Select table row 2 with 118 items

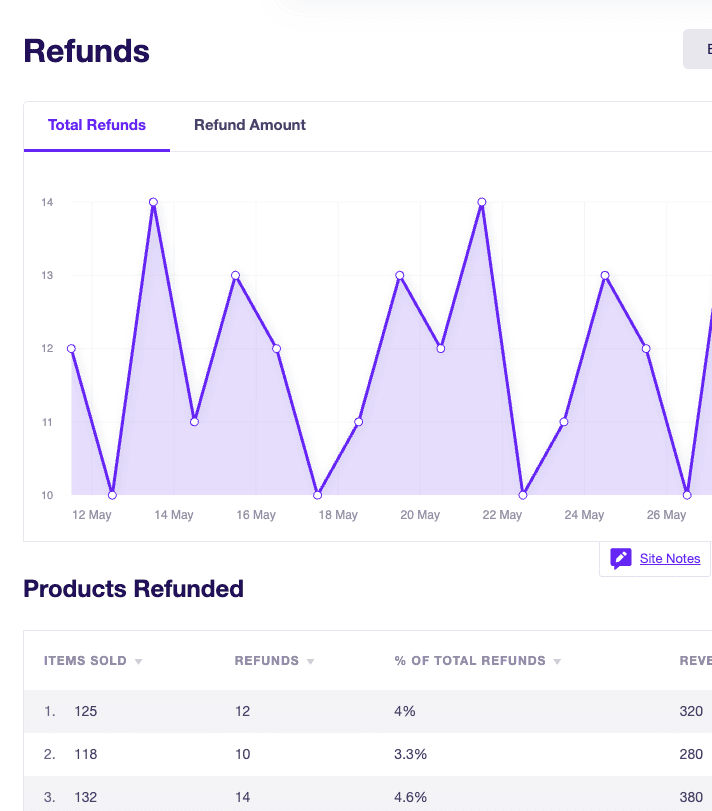(368, 754)
